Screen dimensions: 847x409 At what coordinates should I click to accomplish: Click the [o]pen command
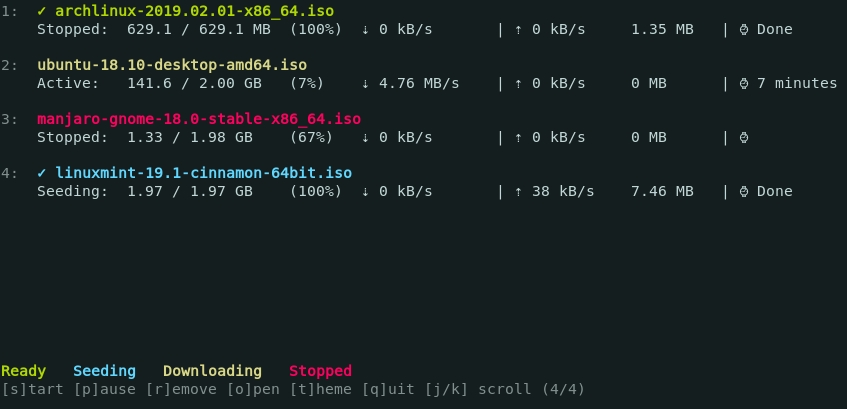[253, 389]
